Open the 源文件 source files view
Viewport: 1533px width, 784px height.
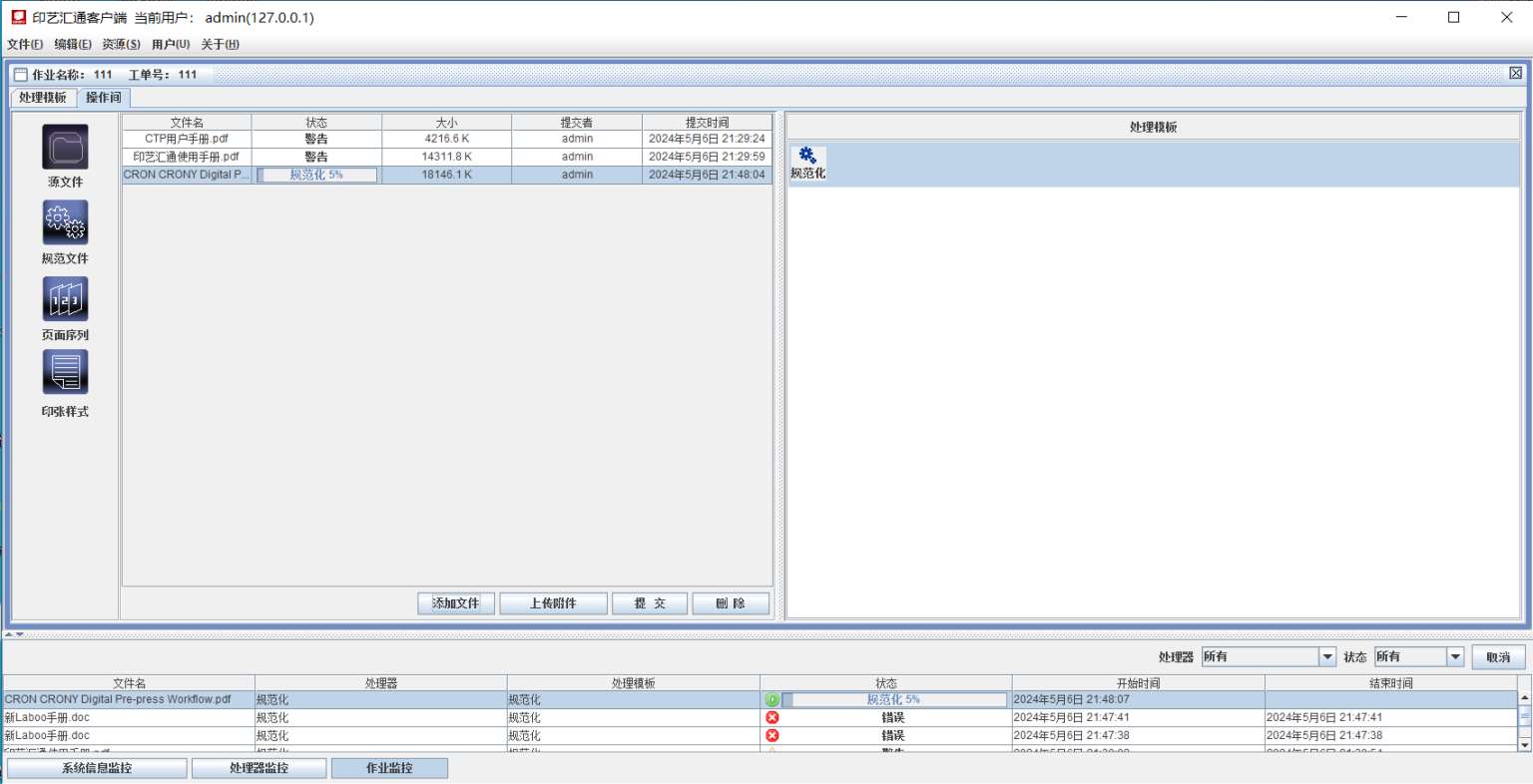point(65,148)
